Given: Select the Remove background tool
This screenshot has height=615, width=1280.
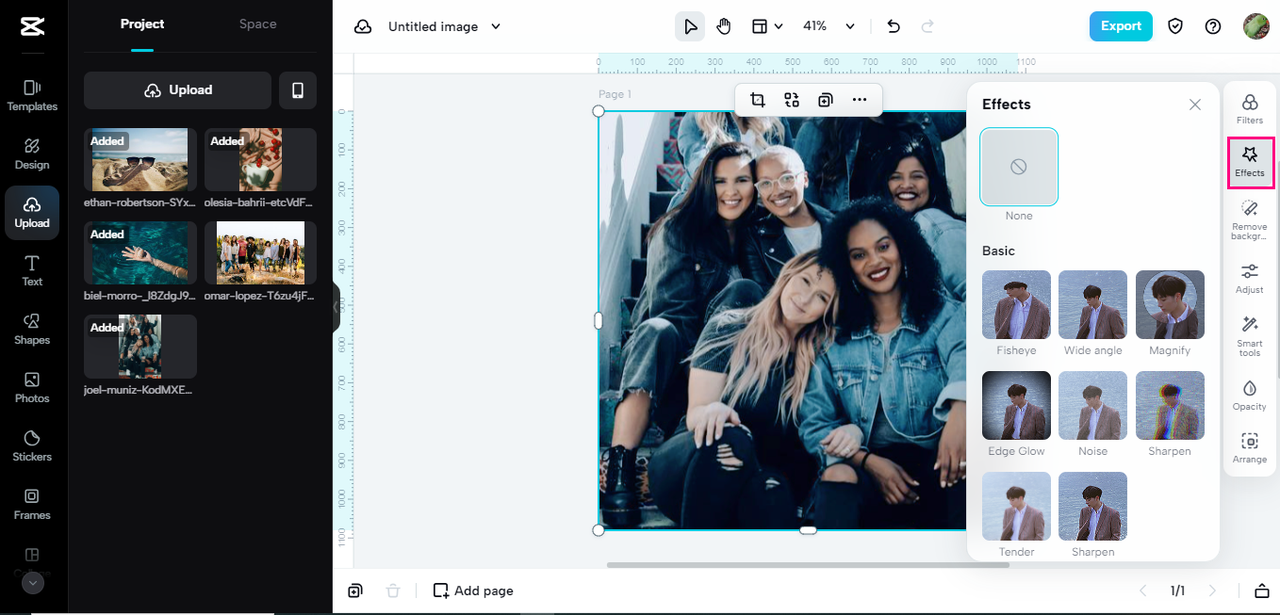Looking at the screenshot, I should tap(1249, 219).
